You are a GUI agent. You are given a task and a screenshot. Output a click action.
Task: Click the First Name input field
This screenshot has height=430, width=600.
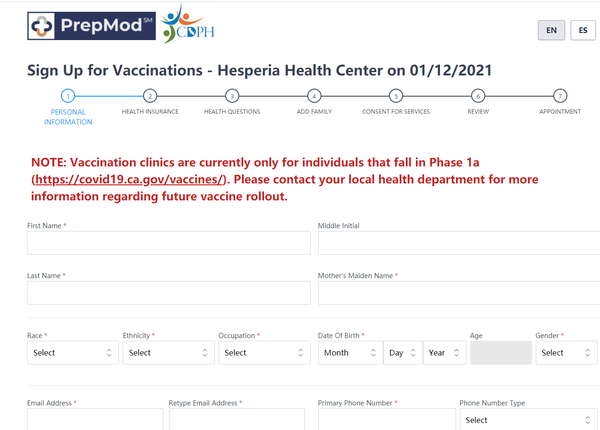(x=169, y=243)
